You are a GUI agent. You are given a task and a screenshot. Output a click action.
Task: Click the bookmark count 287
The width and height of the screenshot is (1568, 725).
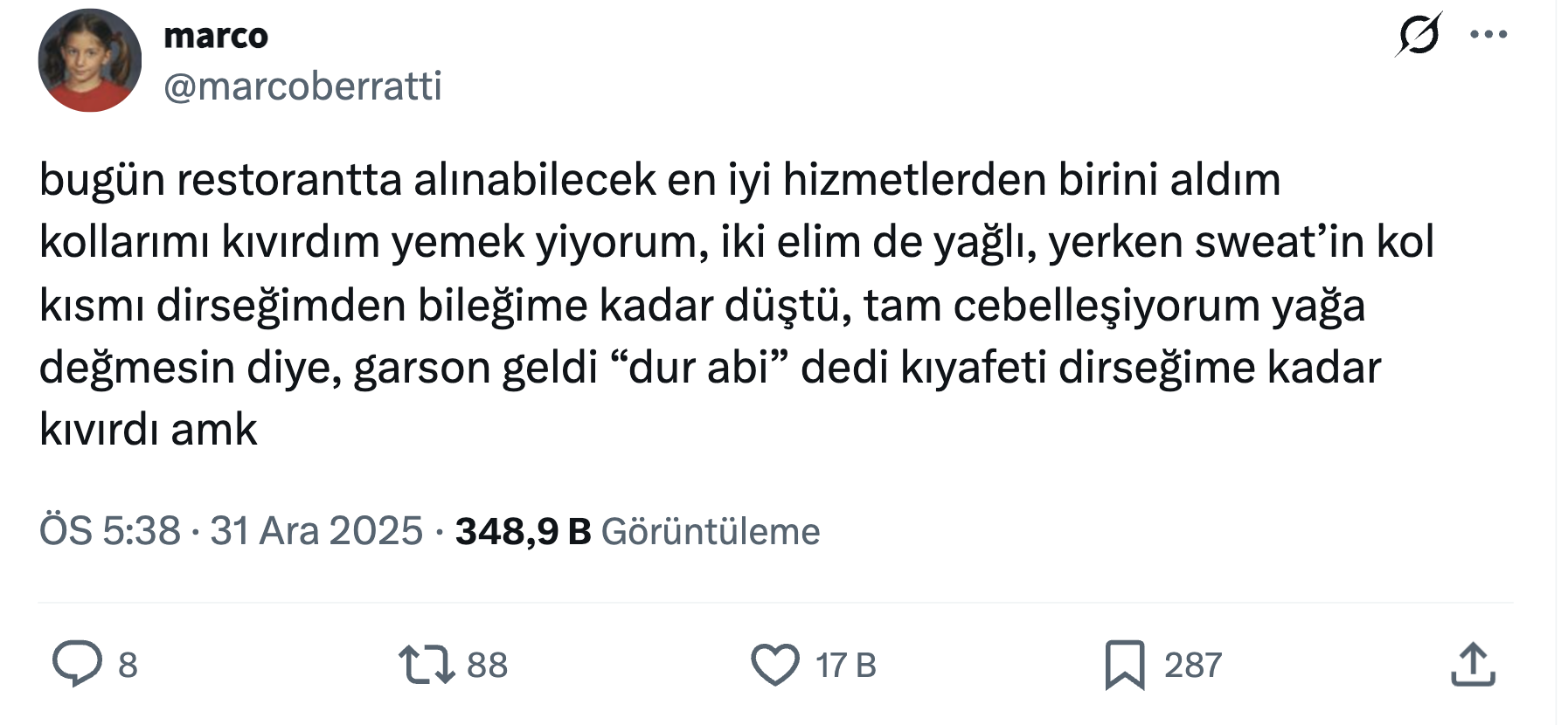tap(1192, 666)
